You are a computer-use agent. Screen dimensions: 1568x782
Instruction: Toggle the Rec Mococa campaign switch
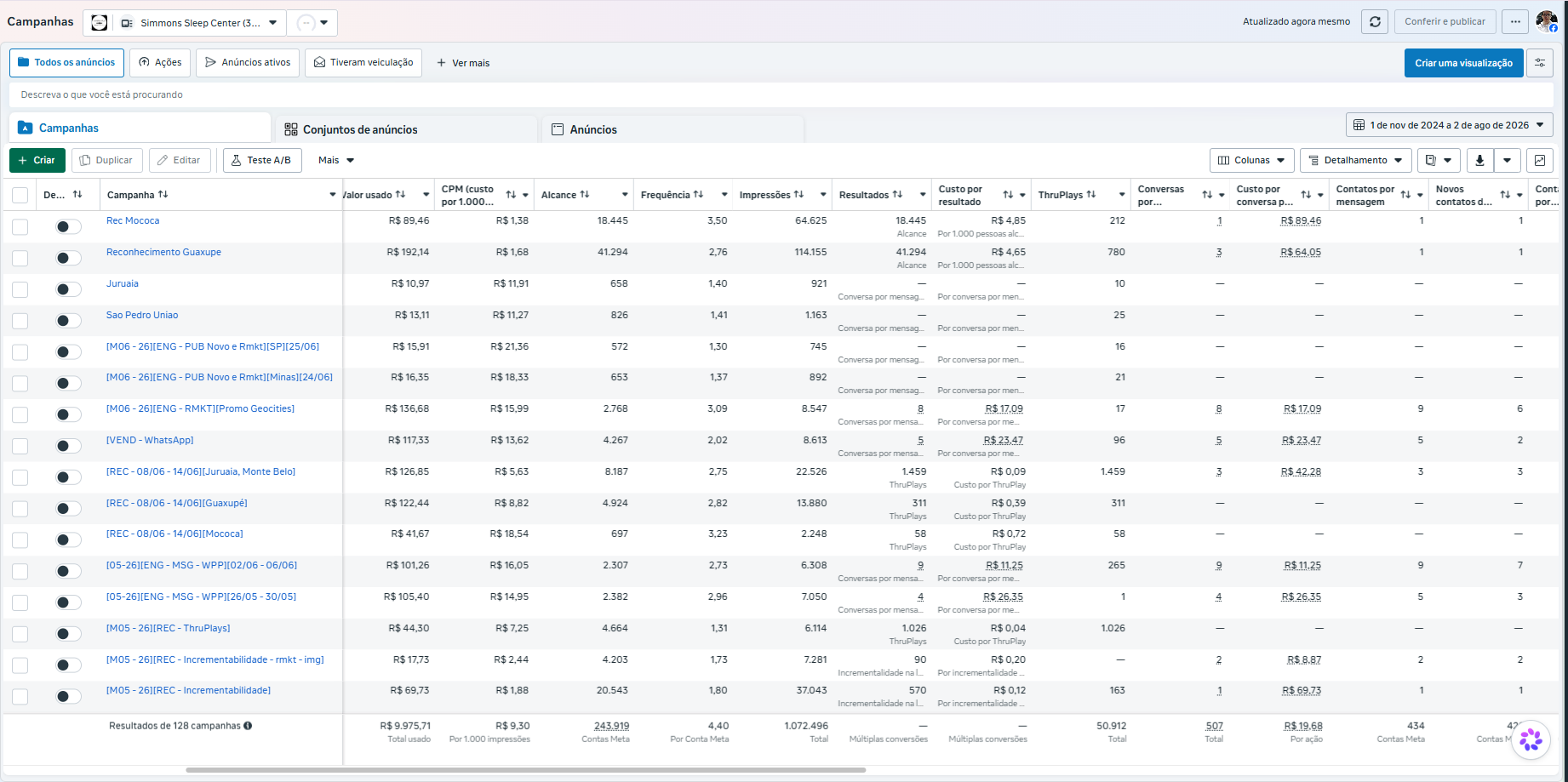point(68,226)
